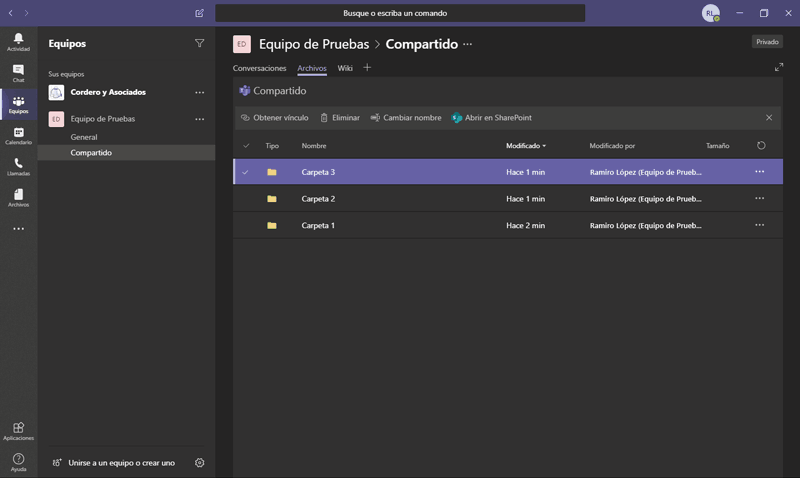Screen dimensions: 800x478
Task: Toggle select all files checkmark
Action: coord(246,146)
